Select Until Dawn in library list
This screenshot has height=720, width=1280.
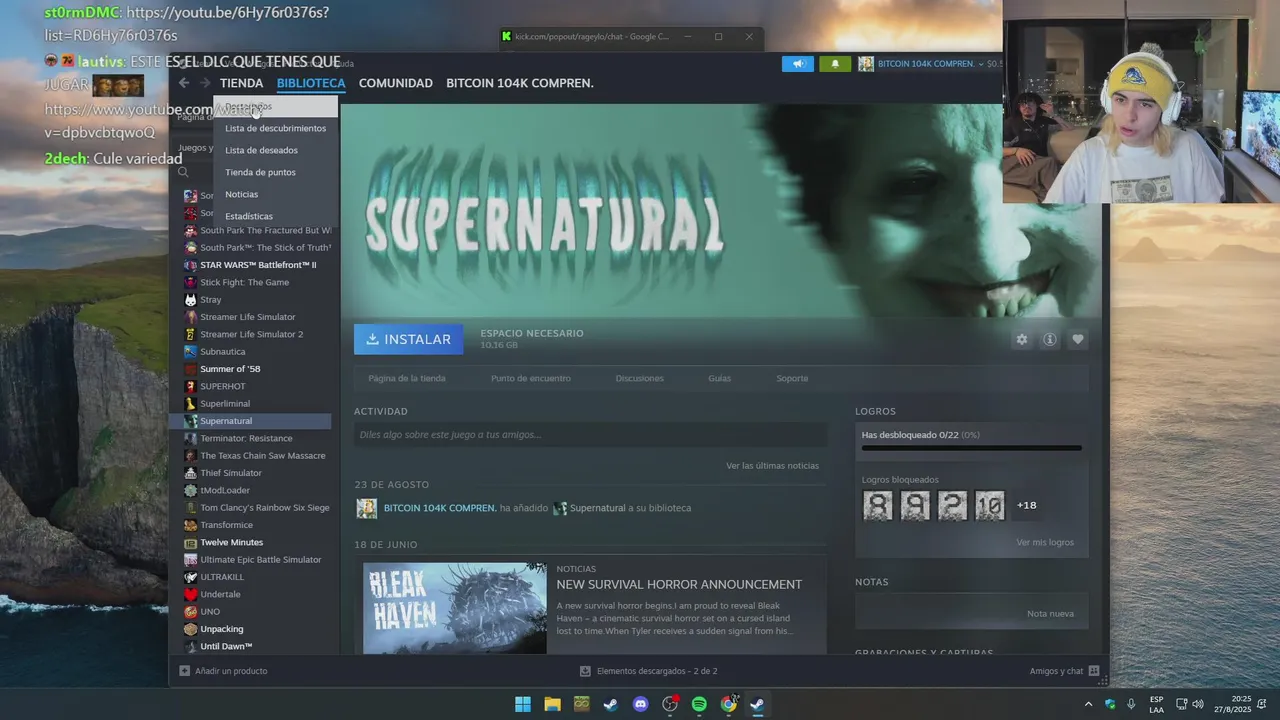pos(226,646)
